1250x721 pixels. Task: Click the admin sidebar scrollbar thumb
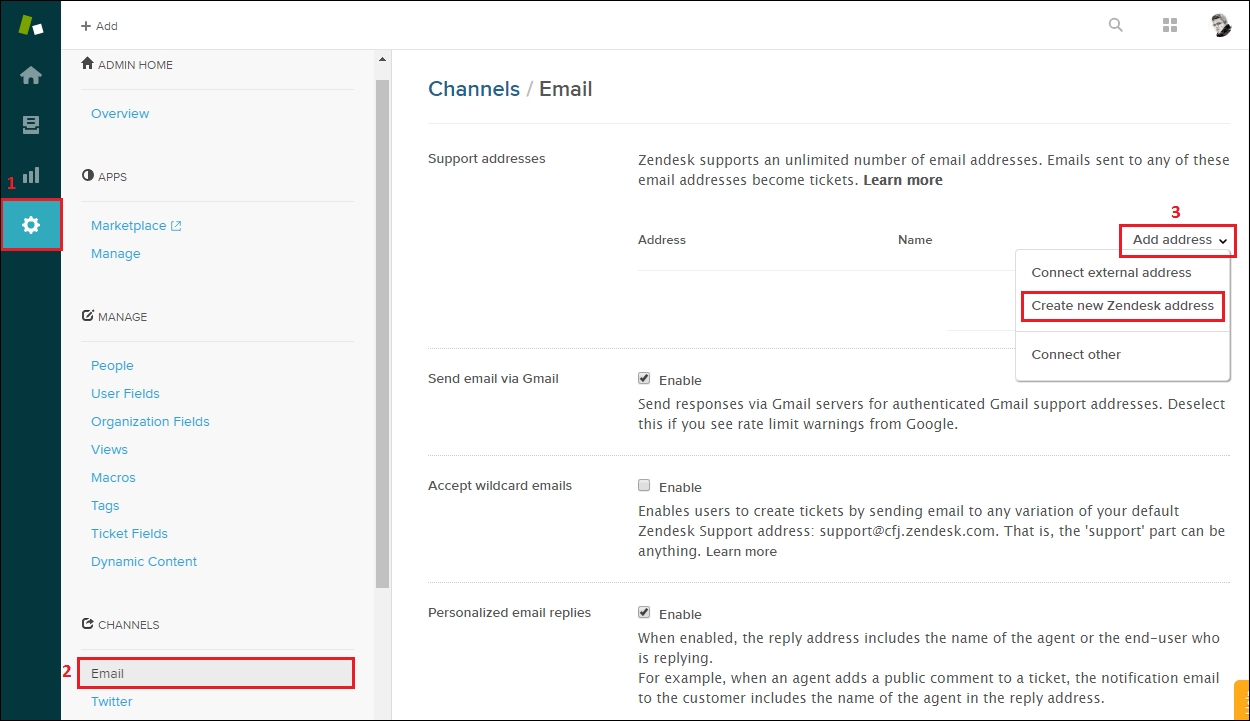point(382,333)
